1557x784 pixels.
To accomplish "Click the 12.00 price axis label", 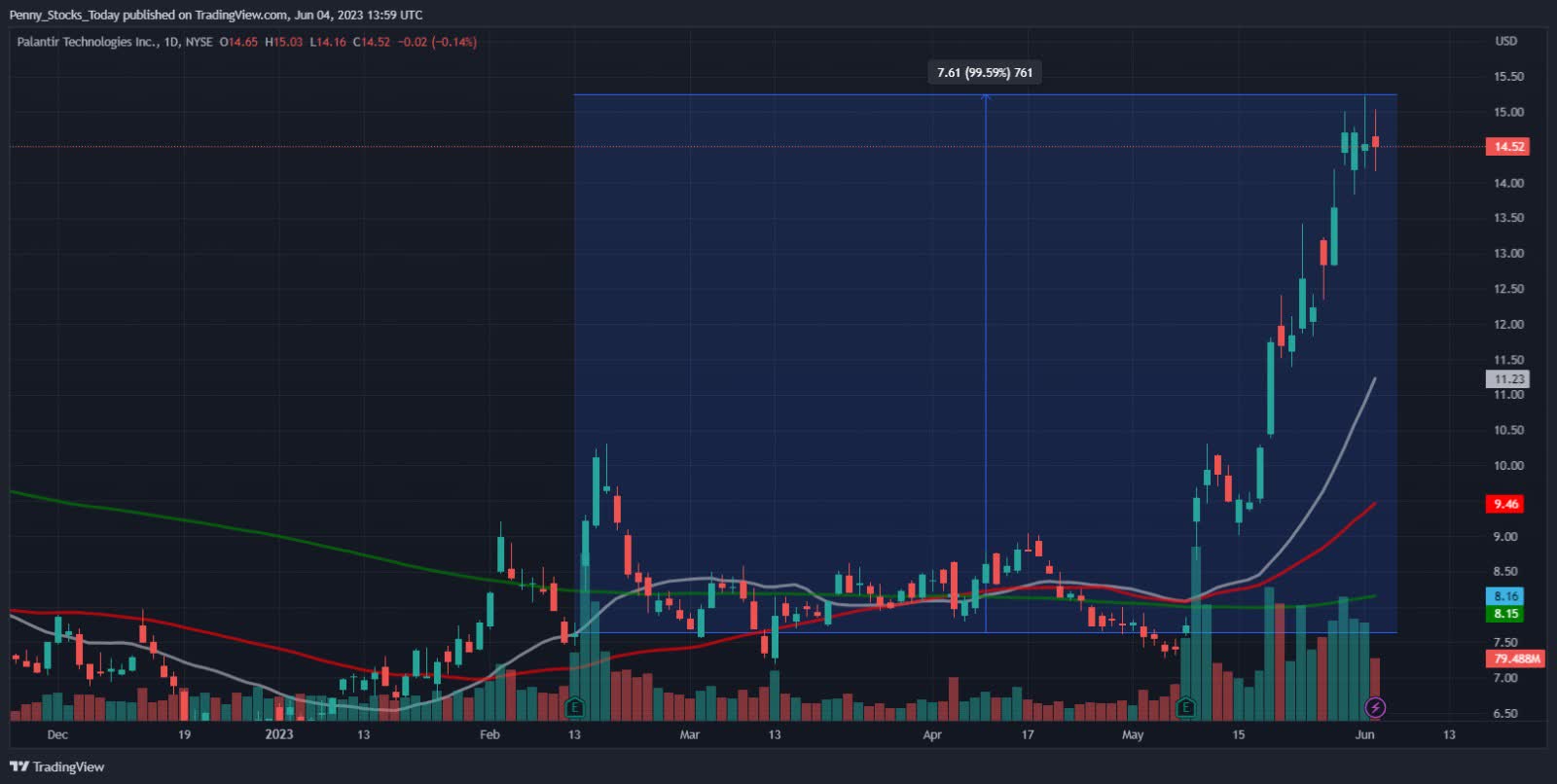I will tap(1508, 325).
